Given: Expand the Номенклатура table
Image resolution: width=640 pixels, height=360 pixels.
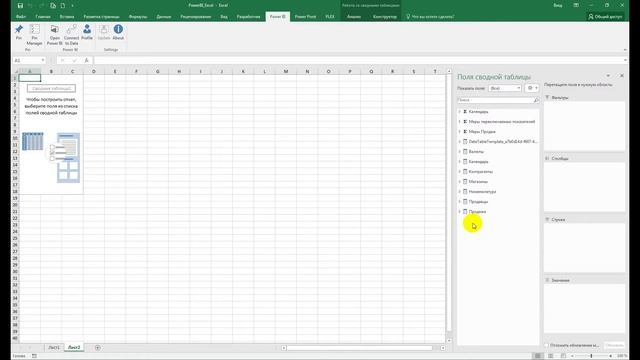Looking at the screenshot, I should pyautogui.click(x=460, y=191).
